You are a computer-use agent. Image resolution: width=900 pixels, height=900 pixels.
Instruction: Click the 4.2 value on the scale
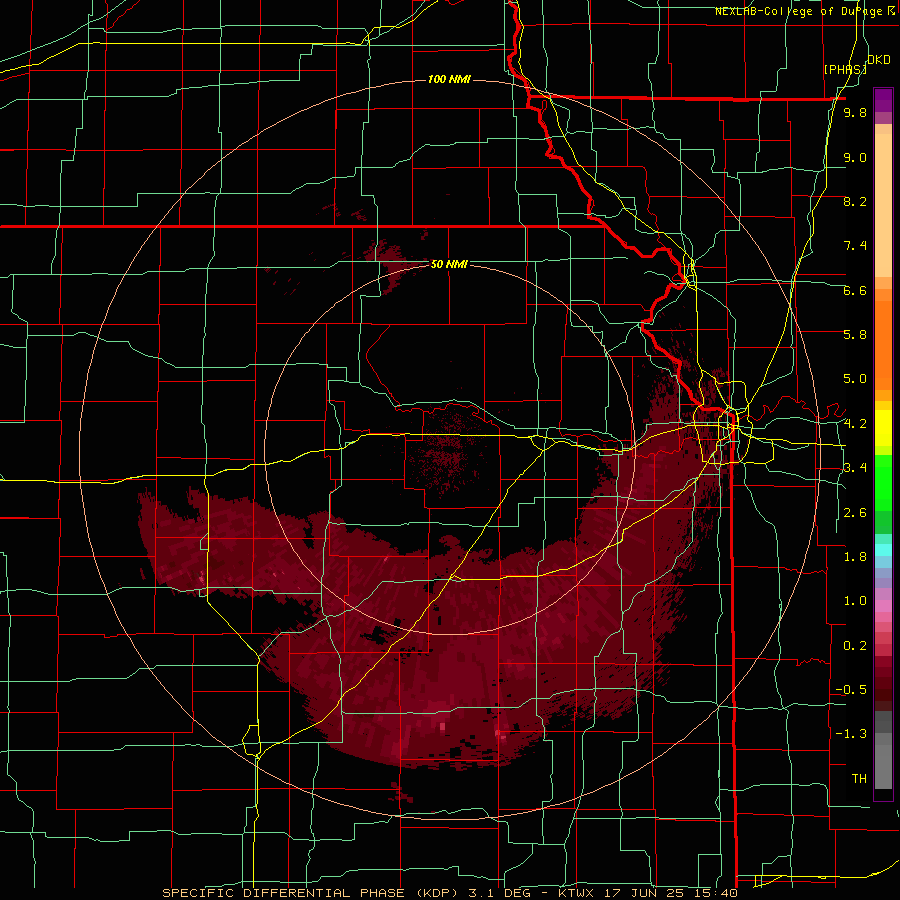[855, 424]
